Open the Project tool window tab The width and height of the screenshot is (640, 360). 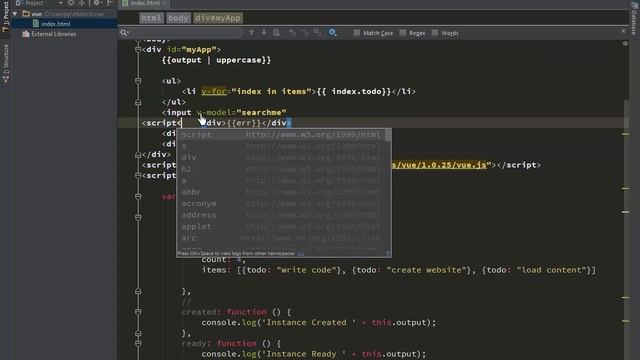click(5, 16)
